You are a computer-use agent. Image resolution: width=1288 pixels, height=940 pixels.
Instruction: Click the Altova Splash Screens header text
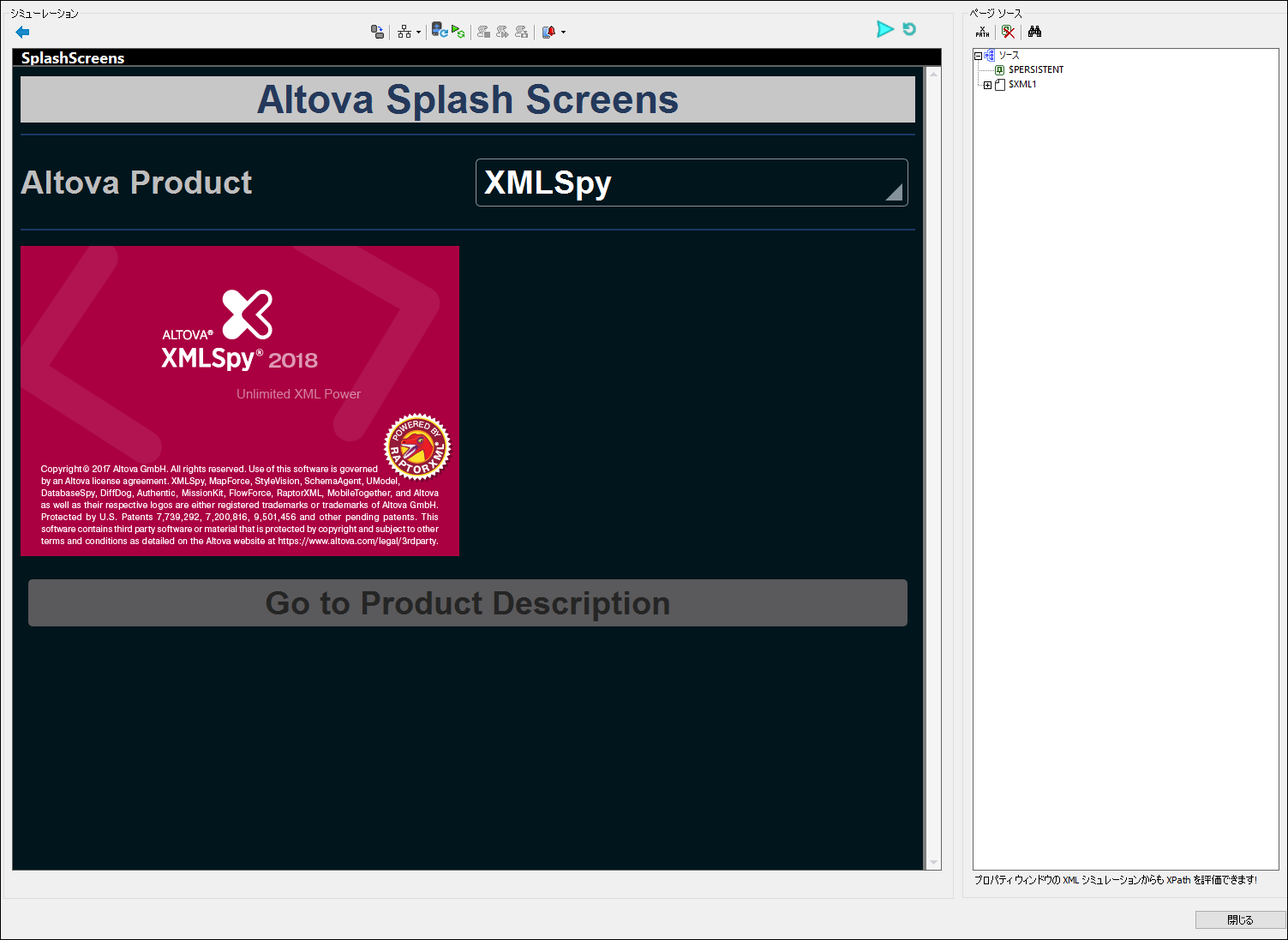tap(468, 99)
